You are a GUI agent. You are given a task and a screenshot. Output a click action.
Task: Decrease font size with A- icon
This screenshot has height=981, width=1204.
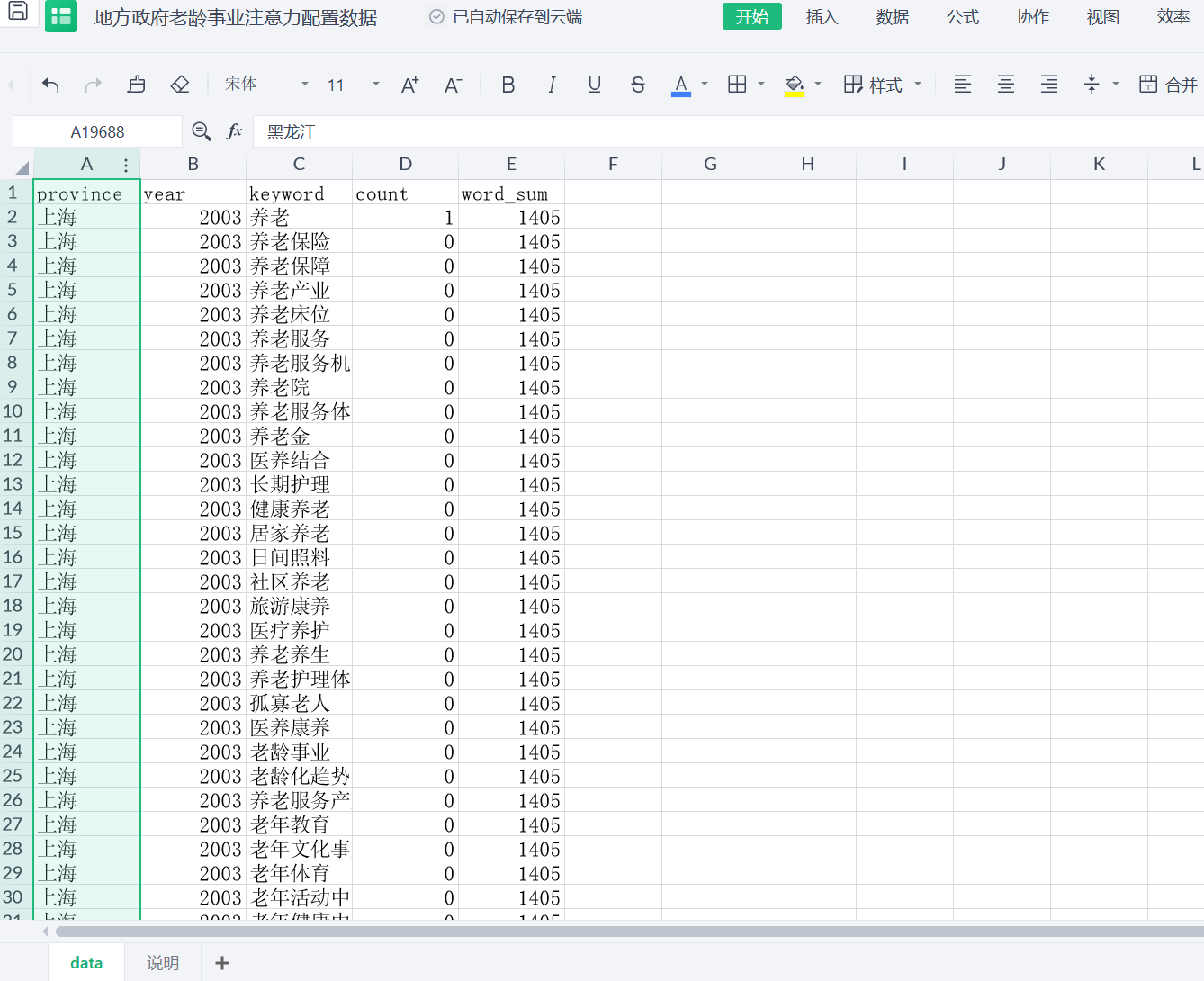(454, 85)
